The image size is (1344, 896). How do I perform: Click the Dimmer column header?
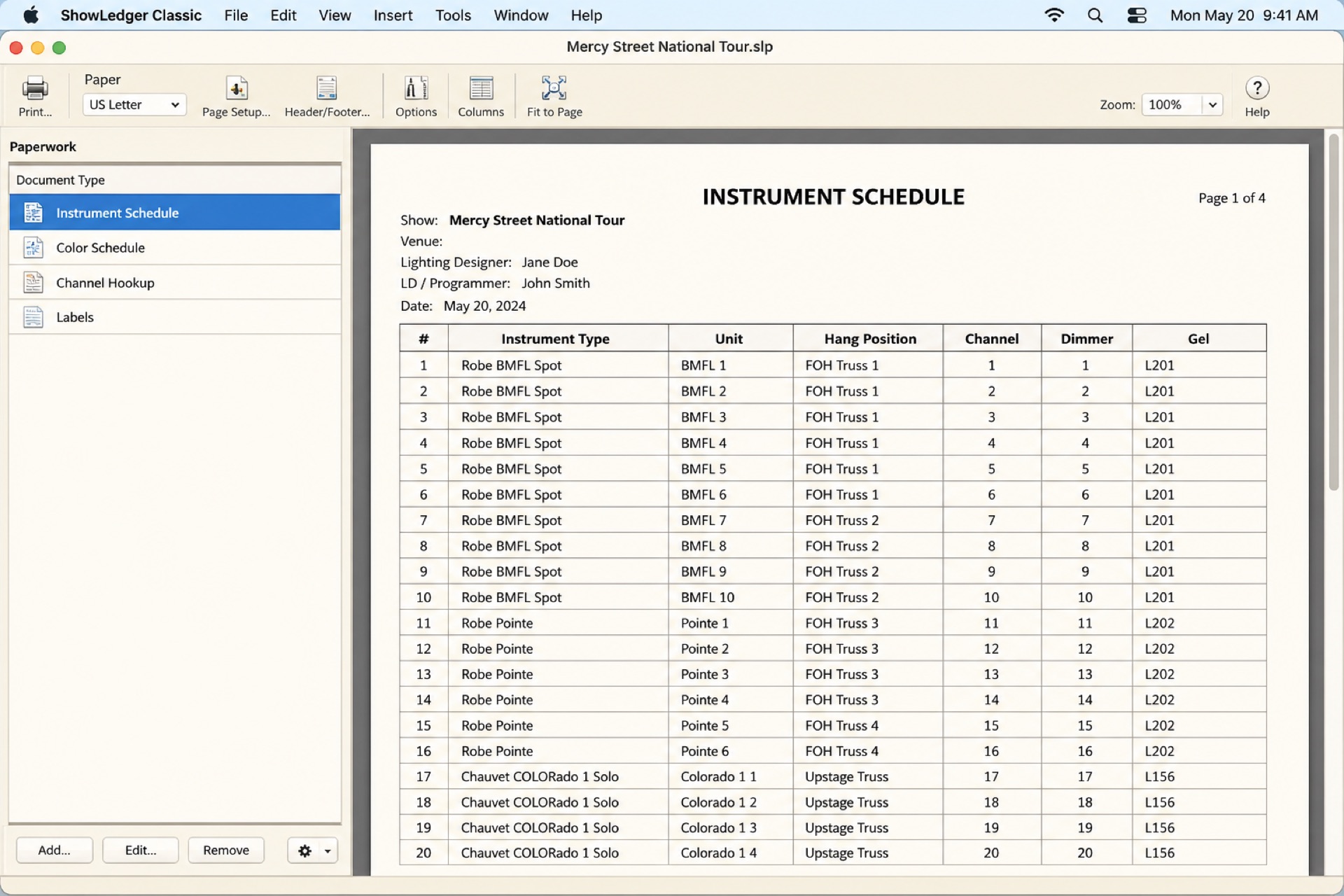pyautogui.click(x=1086, y=339)
